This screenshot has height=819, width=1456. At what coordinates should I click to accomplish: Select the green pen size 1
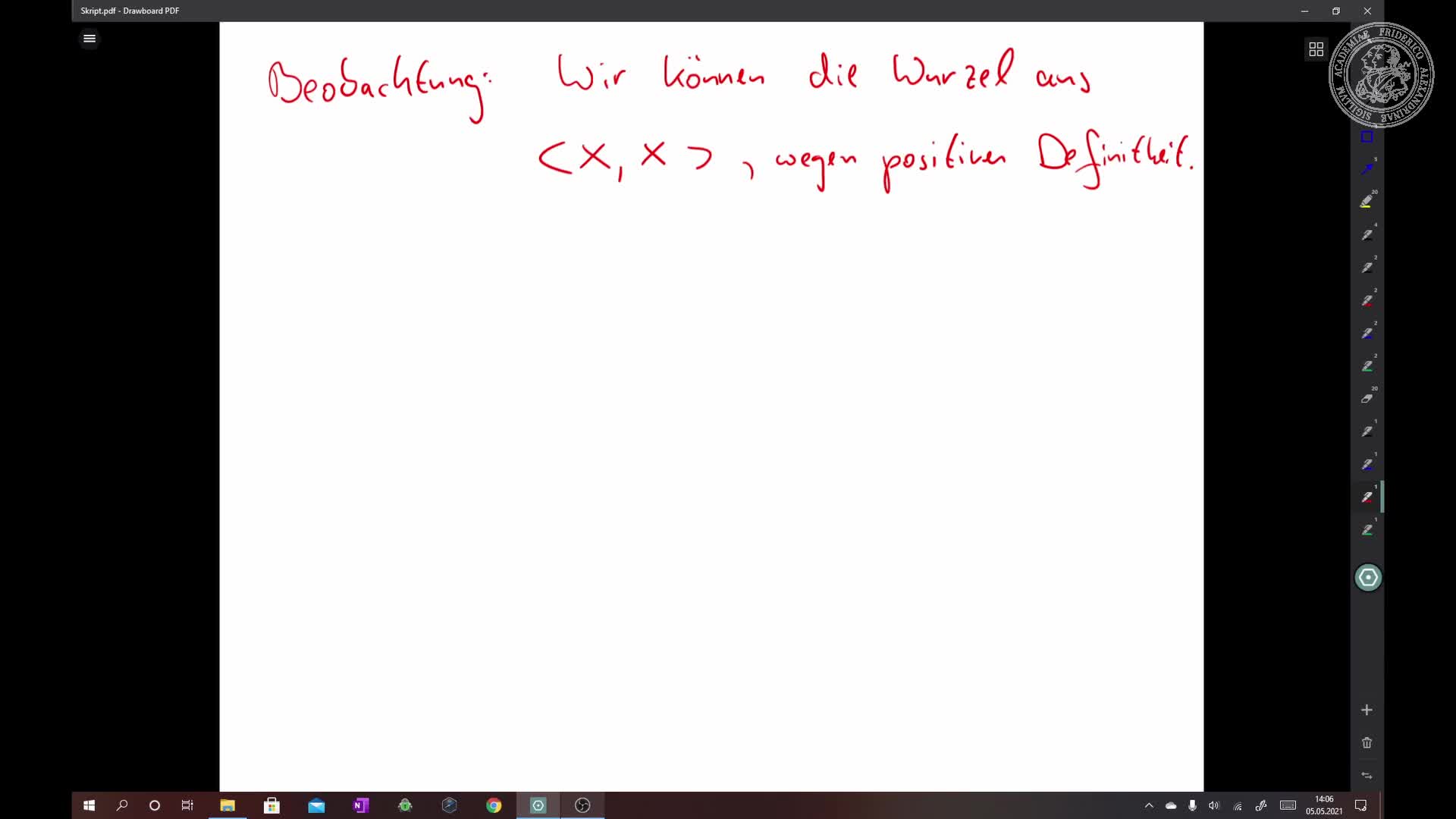pyautogui.click(x=1367, y=530)
